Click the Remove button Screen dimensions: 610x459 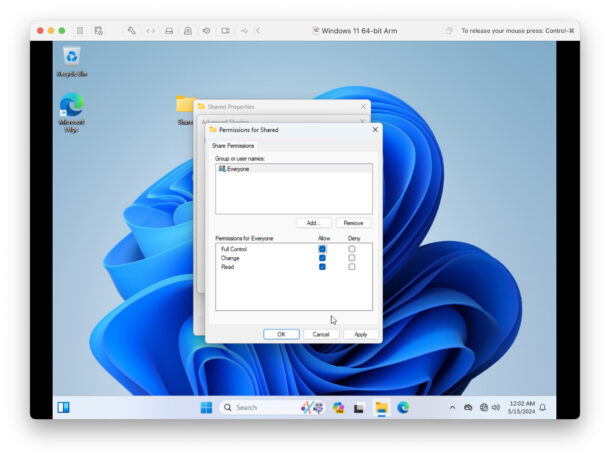point(353,223)
